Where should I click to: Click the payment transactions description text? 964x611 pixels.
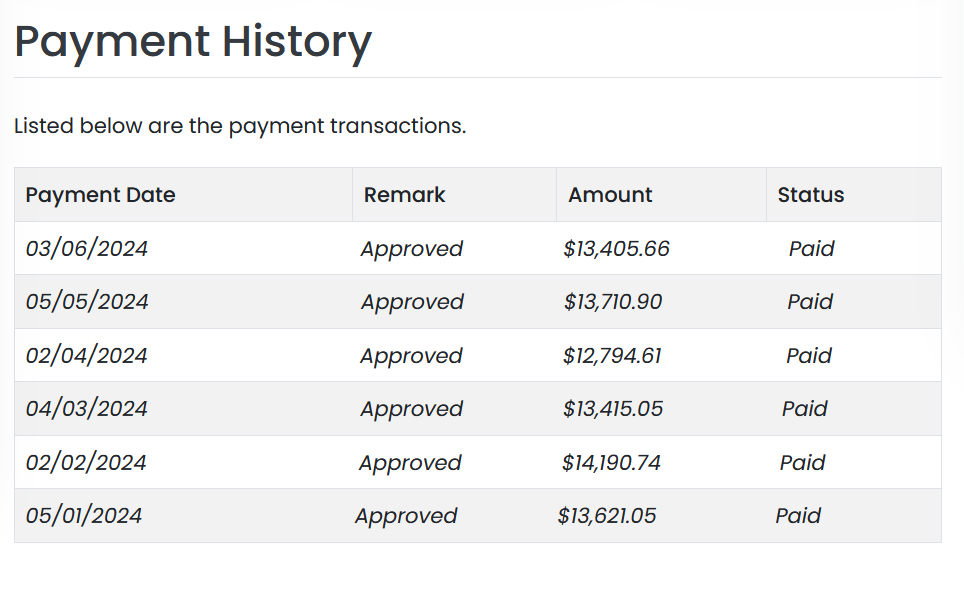click(x=240, y=127)
